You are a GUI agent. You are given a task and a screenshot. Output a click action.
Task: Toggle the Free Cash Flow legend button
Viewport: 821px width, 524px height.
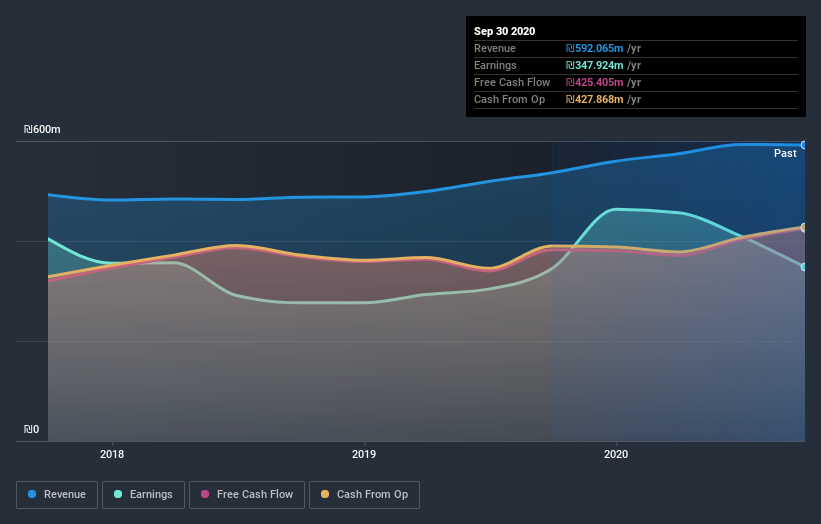click(247, 495)
